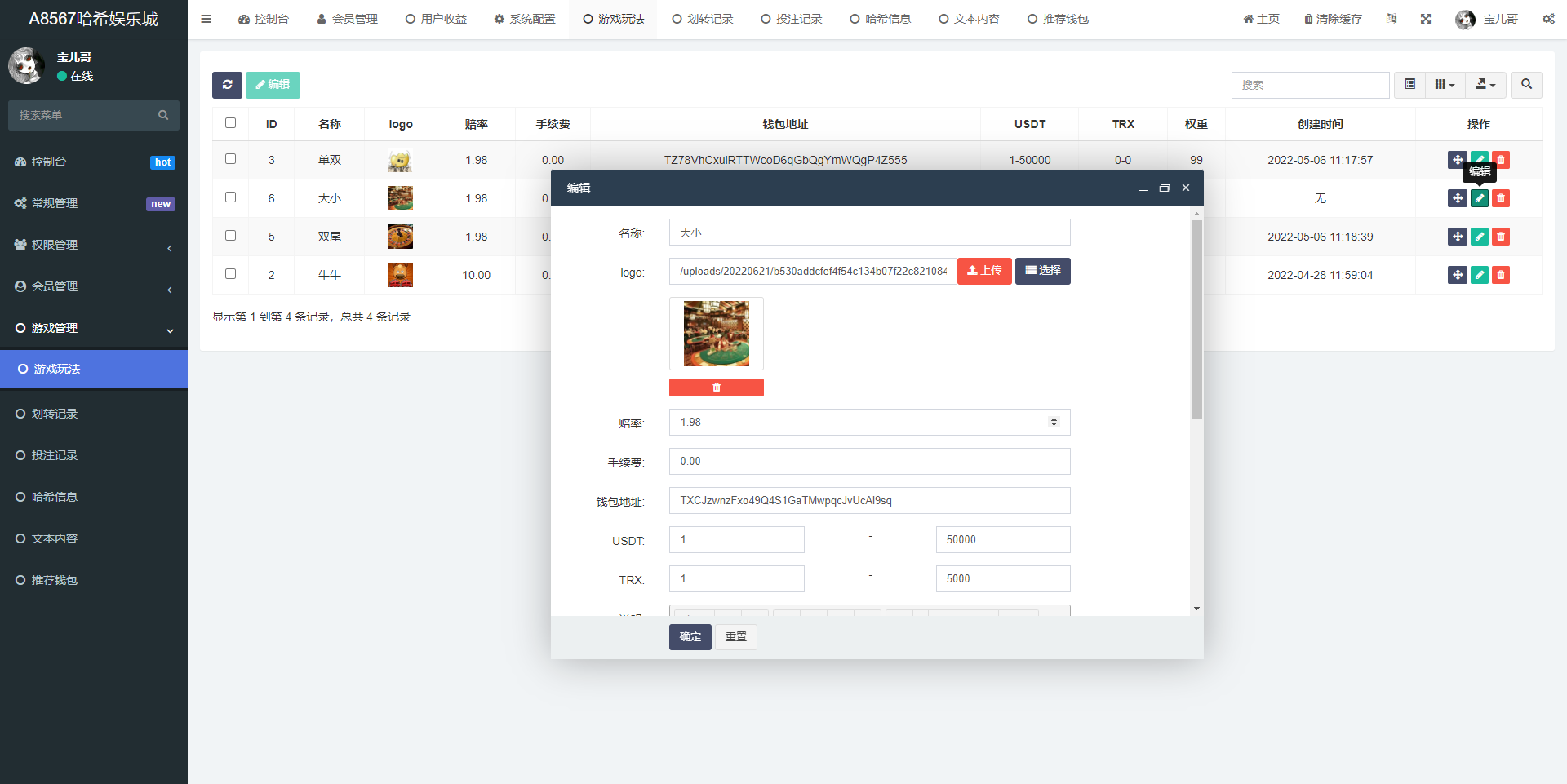Toggle the select-all checkbox in table header
The image size is (1567, 784).
tap(230, 123)
